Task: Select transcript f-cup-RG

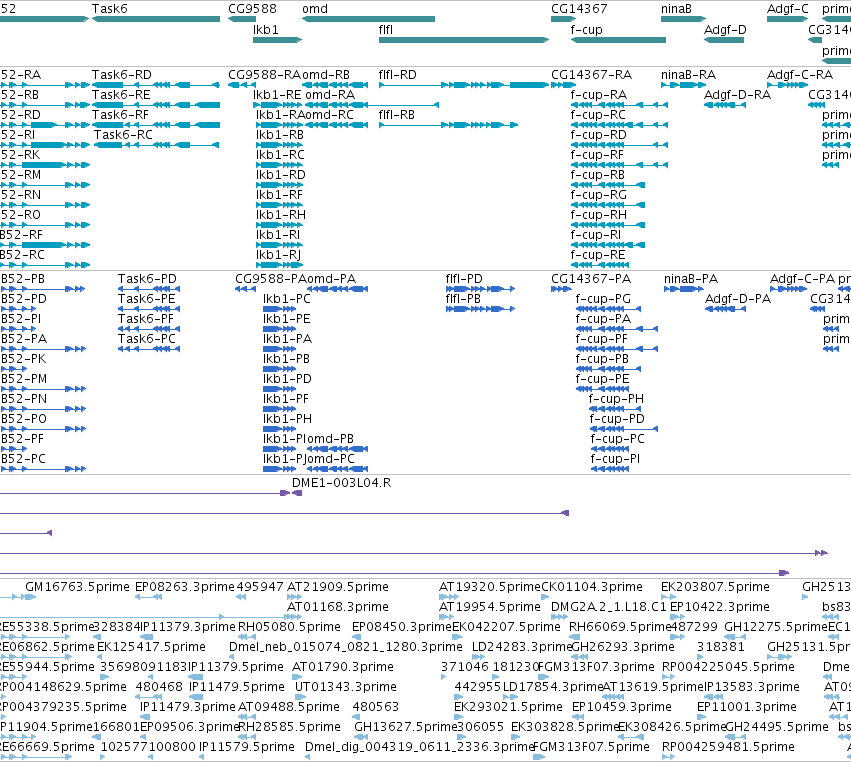Action: [x=599, y=194]
